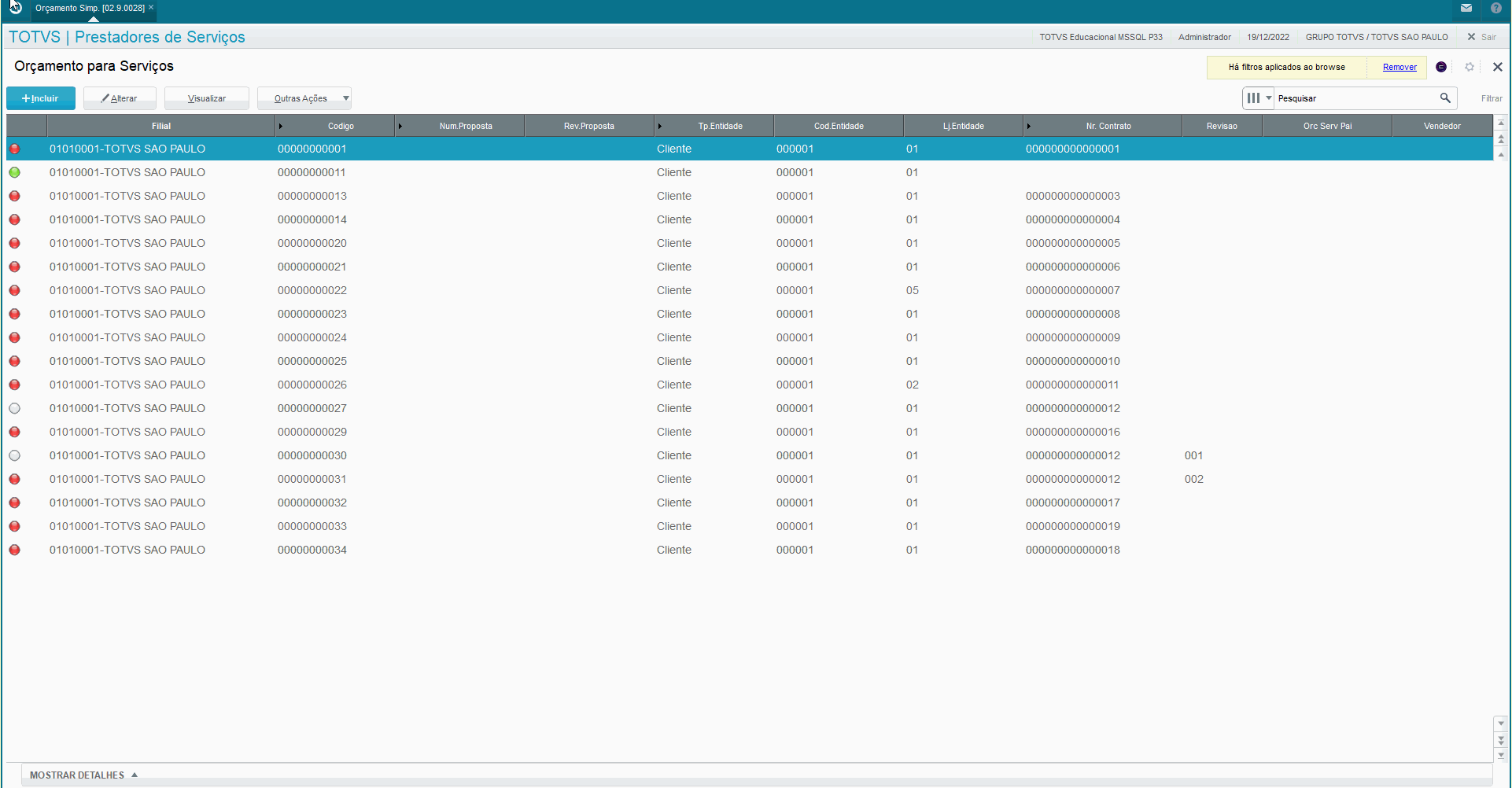Screen dimensions: 1512x788
Task: Jump to first record with the top scroll arrow
Action: pos(1501,123)
